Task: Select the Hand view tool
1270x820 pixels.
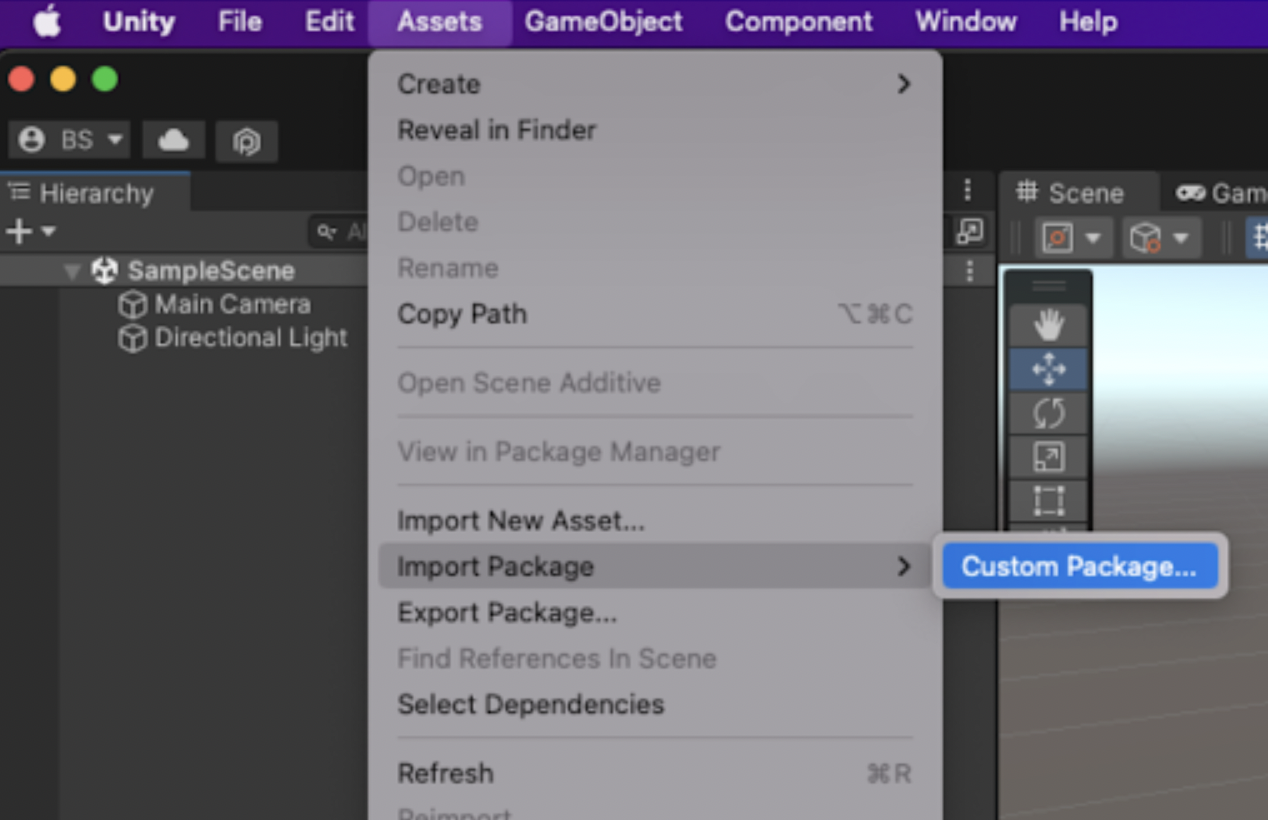Action: click(x=1048, y=325)
